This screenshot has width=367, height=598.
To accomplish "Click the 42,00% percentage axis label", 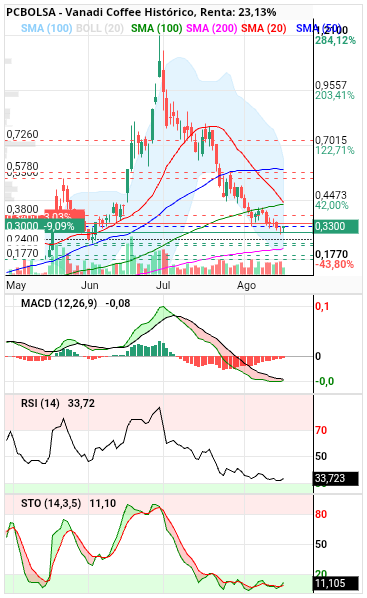I will (332, 205).
